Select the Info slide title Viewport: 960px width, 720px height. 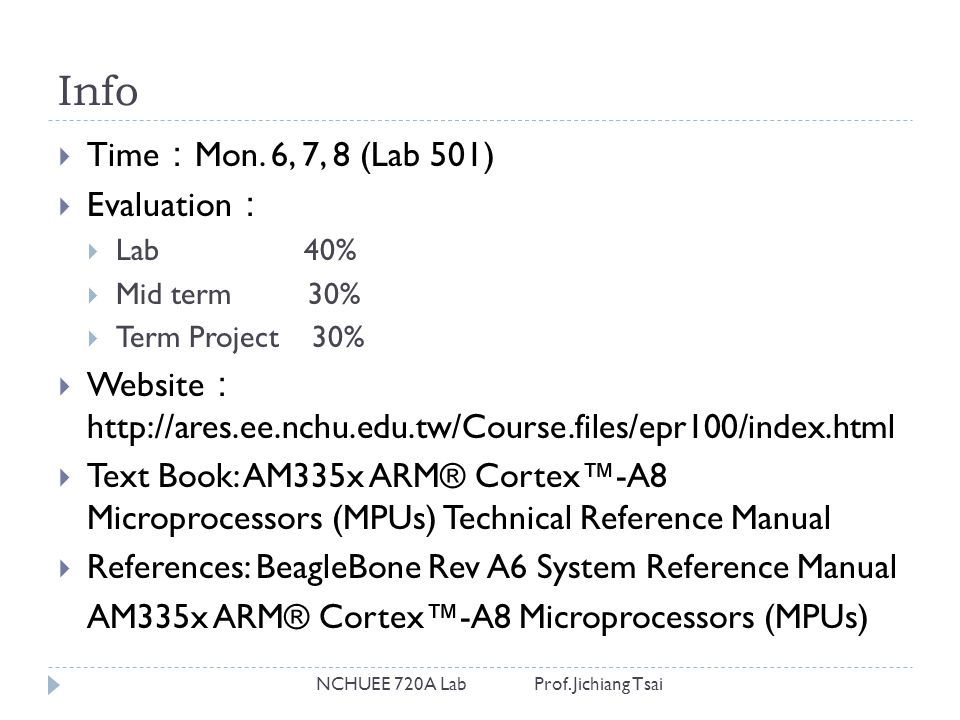(98, 91)
